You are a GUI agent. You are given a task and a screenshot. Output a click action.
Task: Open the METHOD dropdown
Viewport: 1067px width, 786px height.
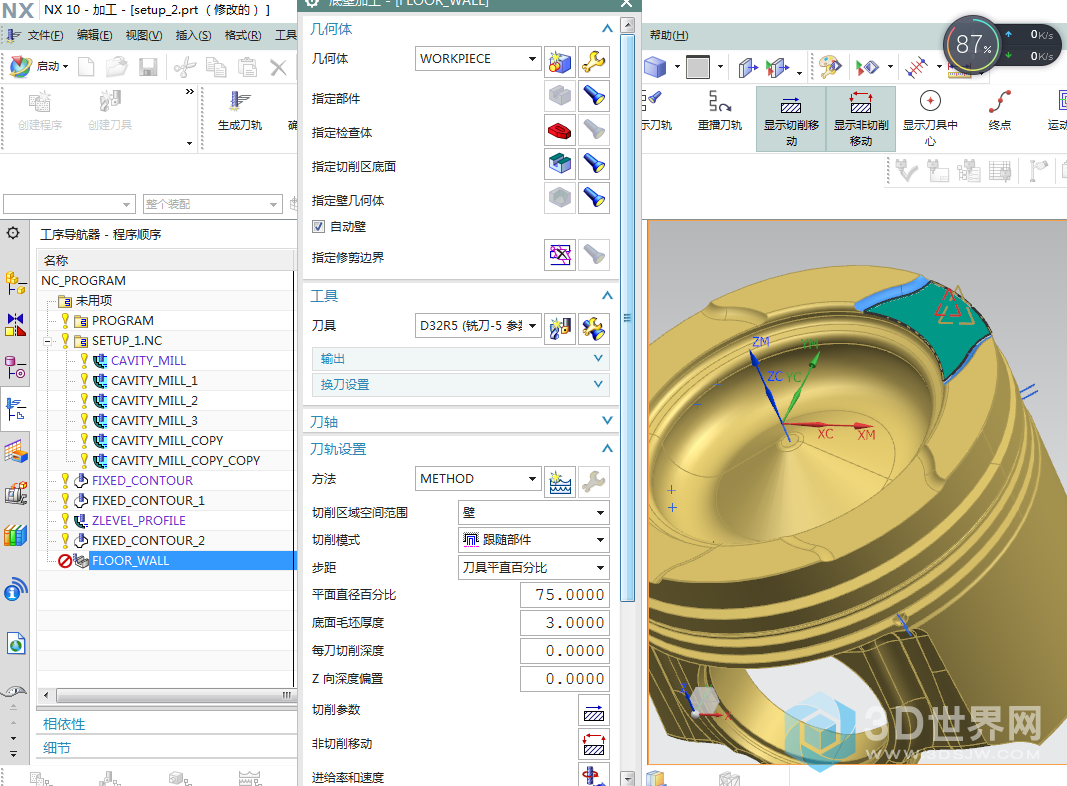[478, 478]
